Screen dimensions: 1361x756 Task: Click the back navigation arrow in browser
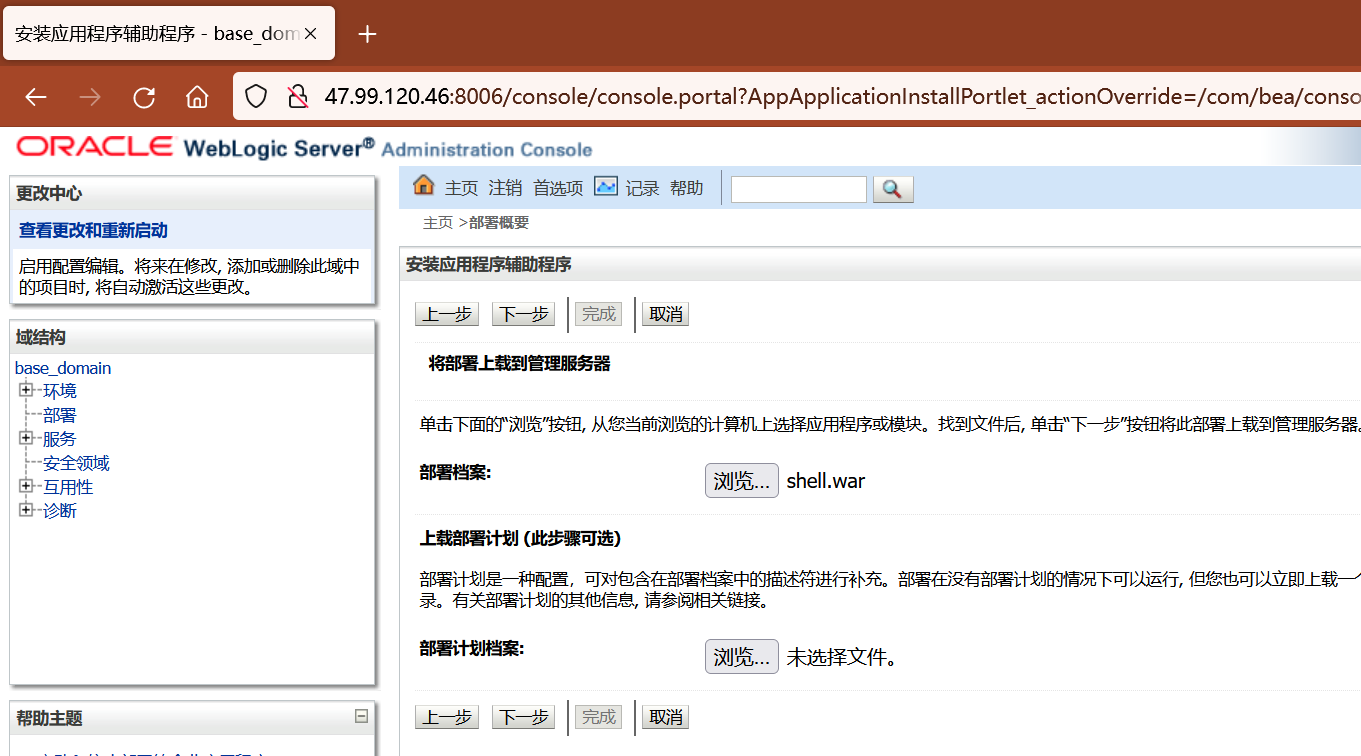[35, 96]
